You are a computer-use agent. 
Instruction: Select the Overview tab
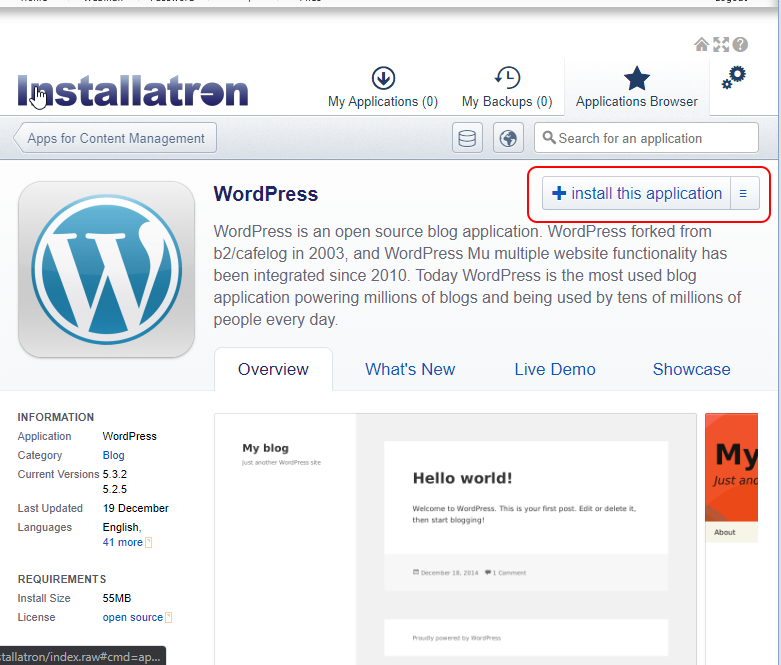(273, 370)
